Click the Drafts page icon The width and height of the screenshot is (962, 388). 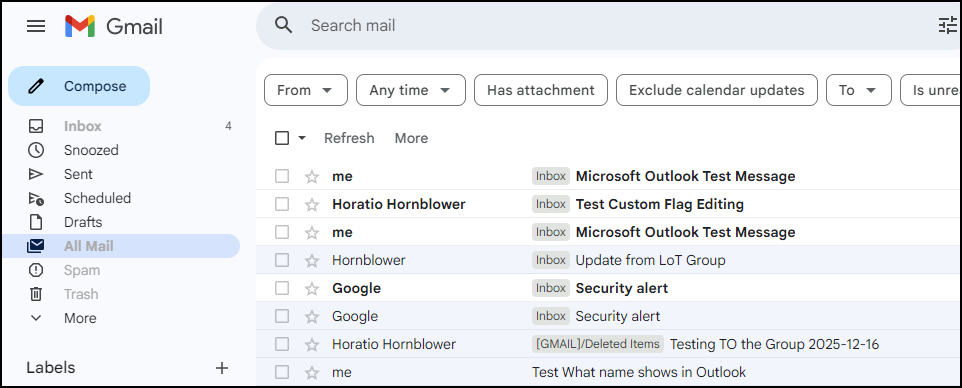tap(36, 222)
